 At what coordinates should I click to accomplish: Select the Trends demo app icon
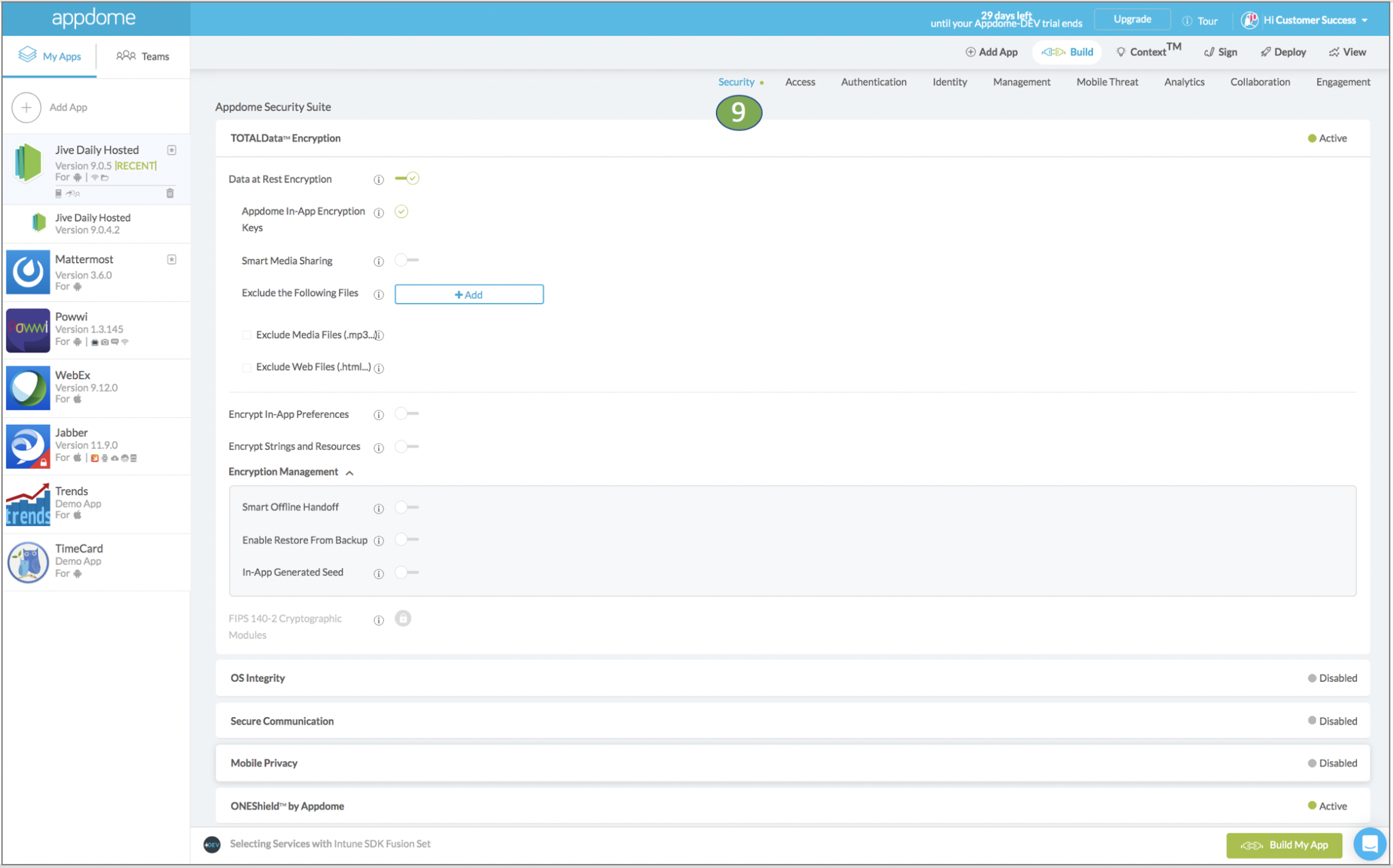[x=28, y=504]
